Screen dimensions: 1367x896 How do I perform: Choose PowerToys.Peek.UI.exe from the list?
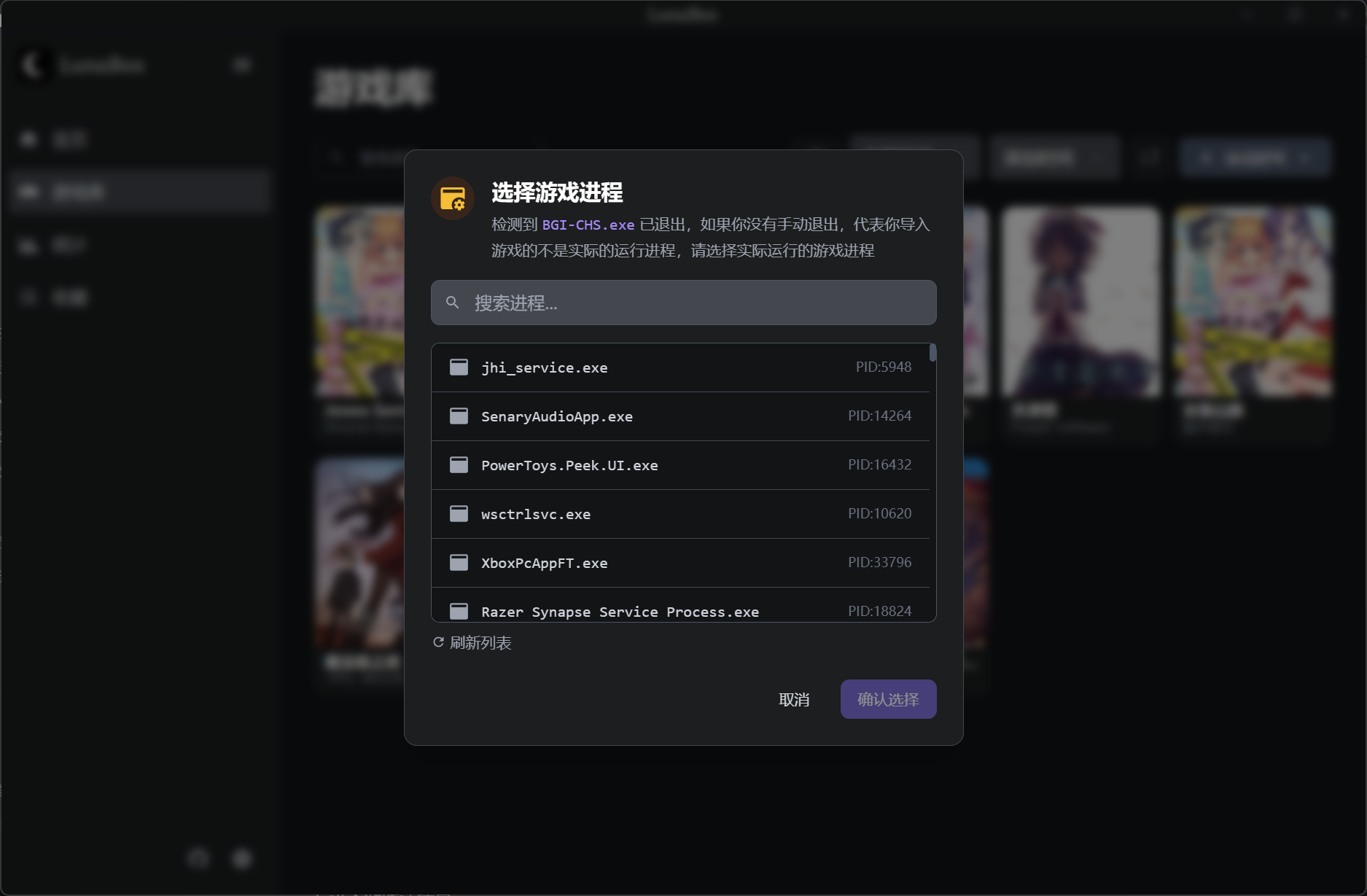[680, 465]
